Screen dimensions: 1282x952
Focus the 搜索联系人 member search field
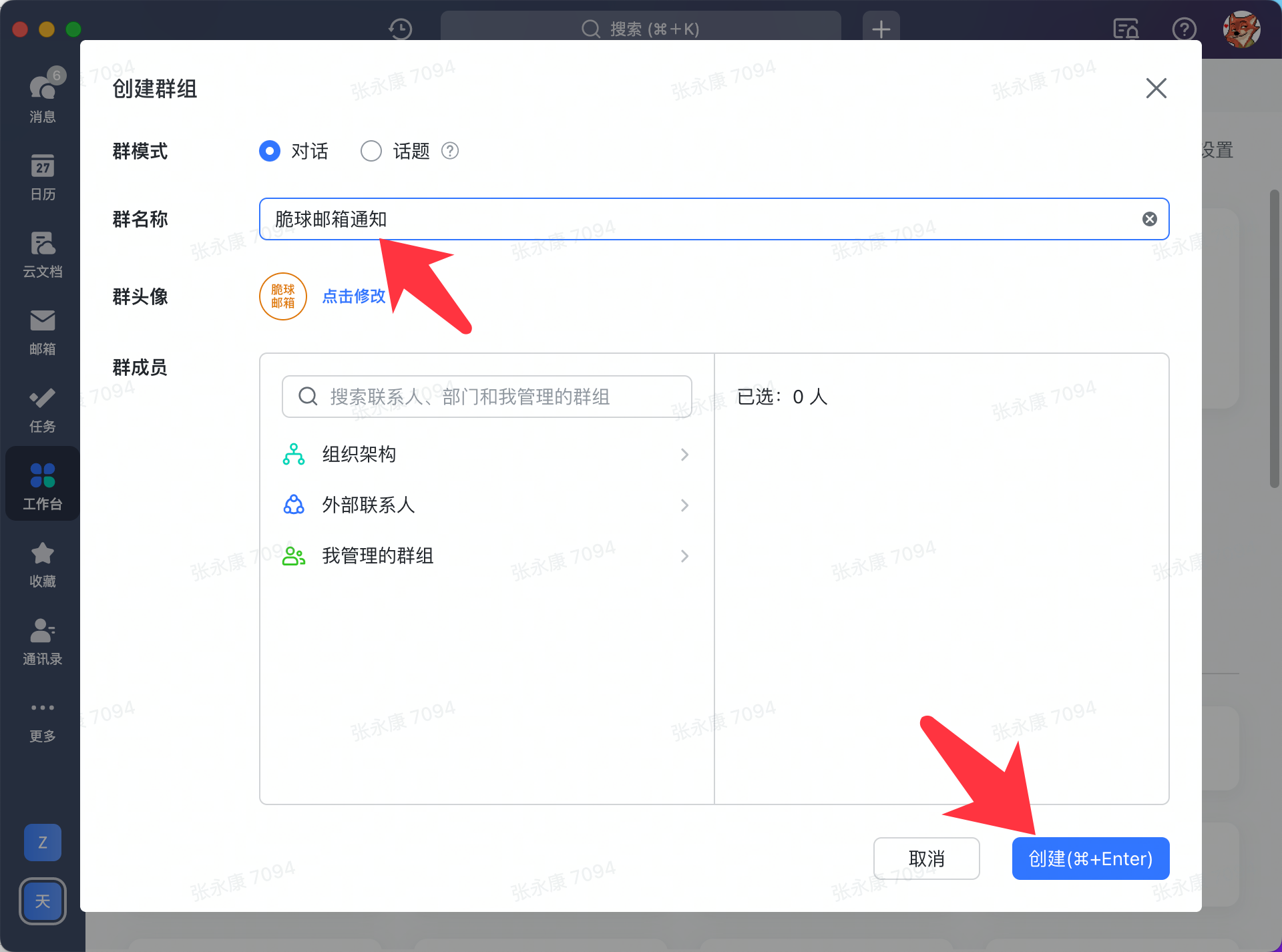click(x=487, y=397)
